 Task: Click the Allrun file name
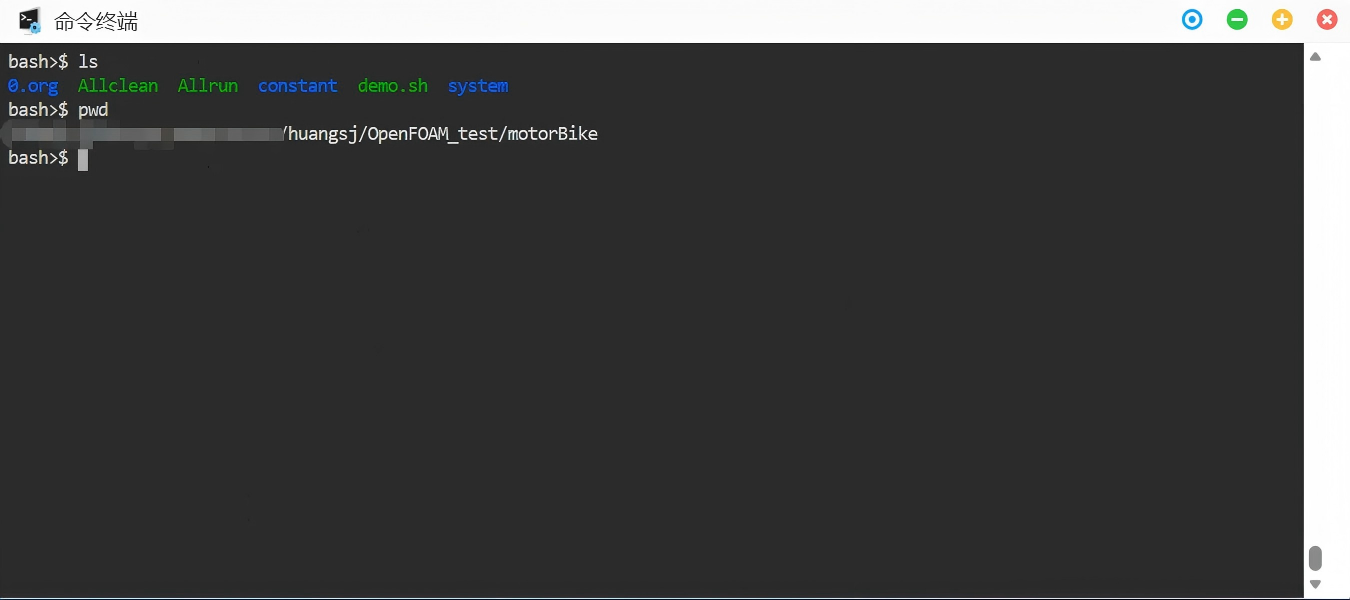208,86
